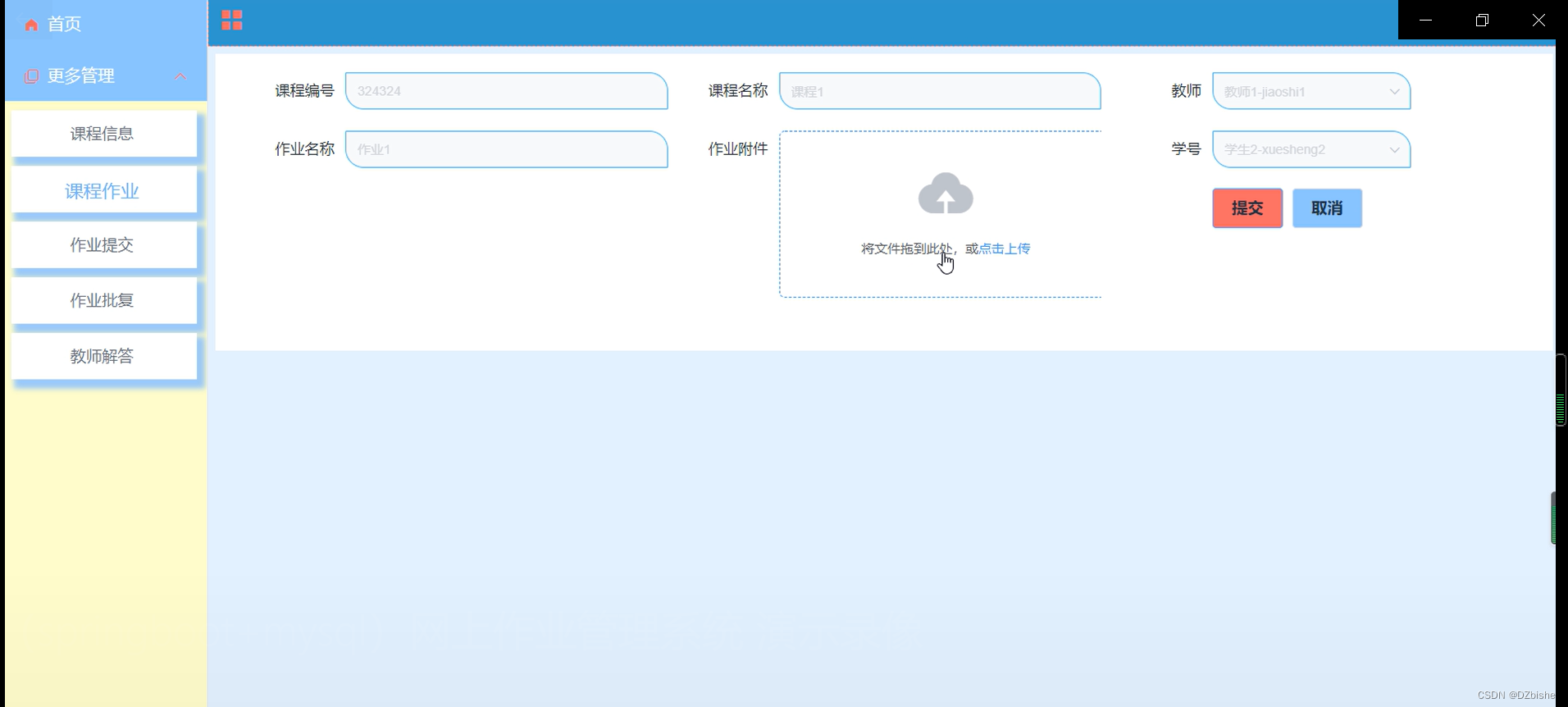The height and width of the screenshot is (707, 1568).
Task: Click the 课程名称 input field
Action: tap(940, 91)
